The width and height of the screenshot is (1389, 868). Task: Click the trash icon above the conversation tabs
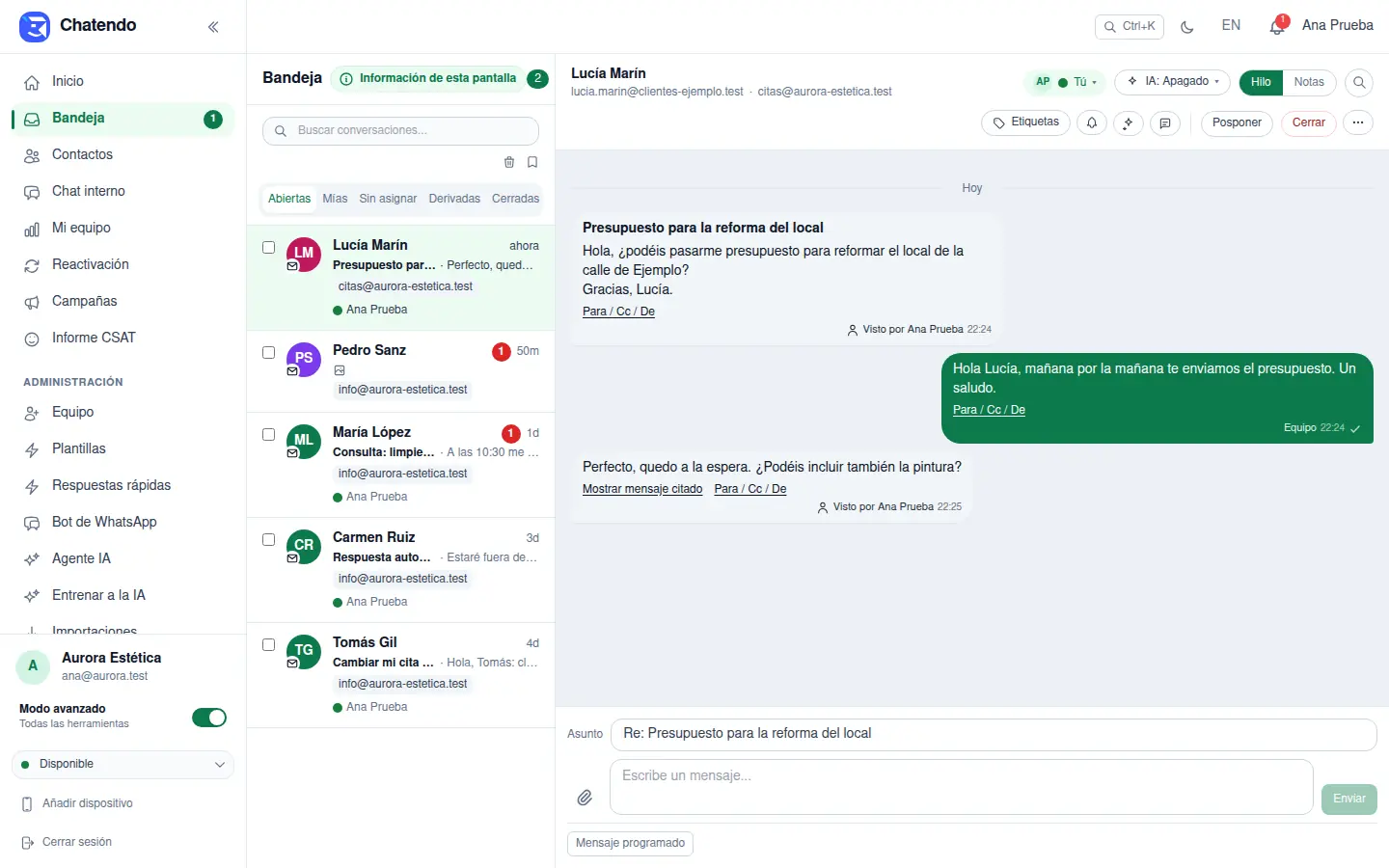tap(509, 162)
